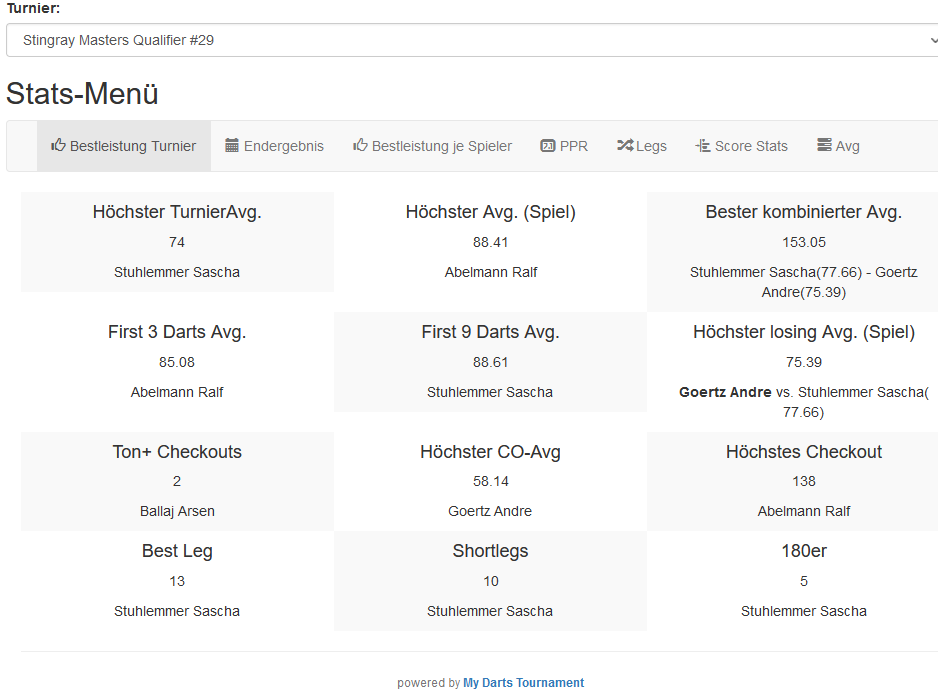
Task: Click the 180er stat heading
Action: (x=803, y=551)
